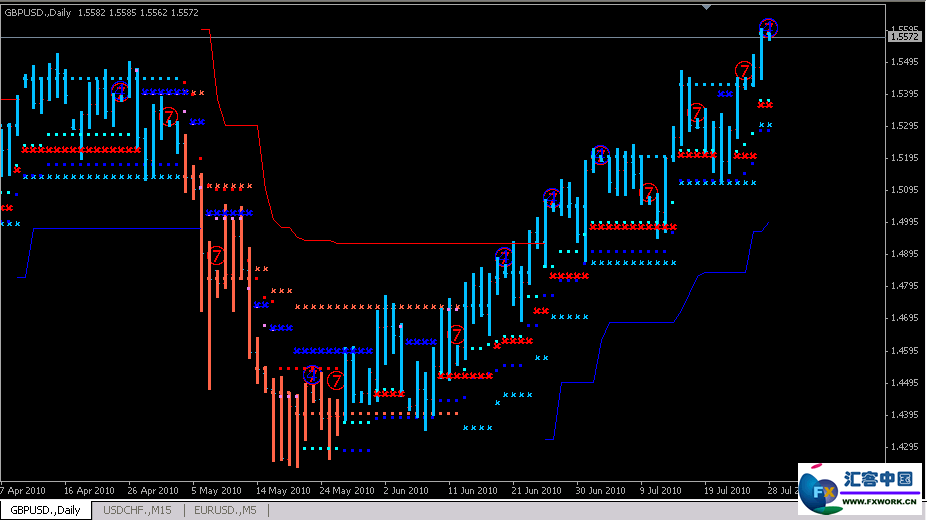Select the GBPUSD.,Daily tab at bottom

click(46, 511)
